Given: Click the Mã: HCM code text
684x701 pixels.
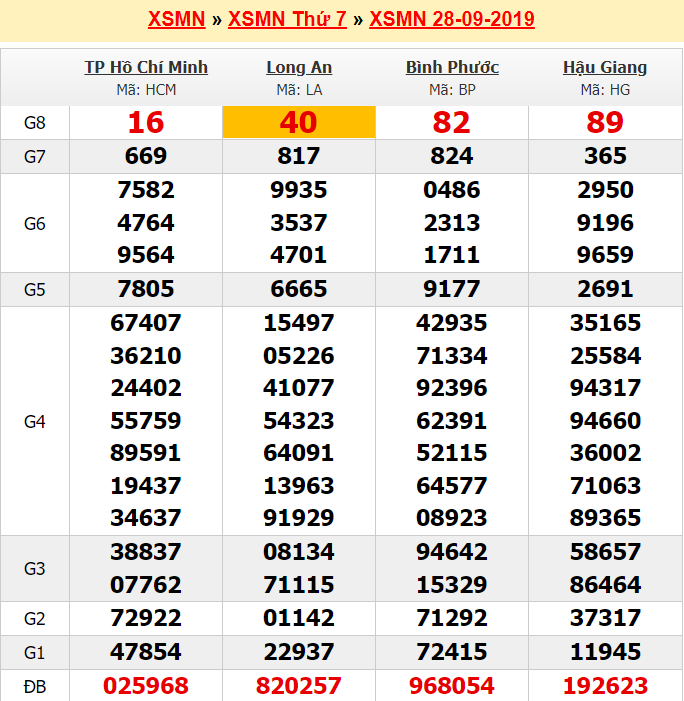Looking at the screenshot, I should pos(146,90).
